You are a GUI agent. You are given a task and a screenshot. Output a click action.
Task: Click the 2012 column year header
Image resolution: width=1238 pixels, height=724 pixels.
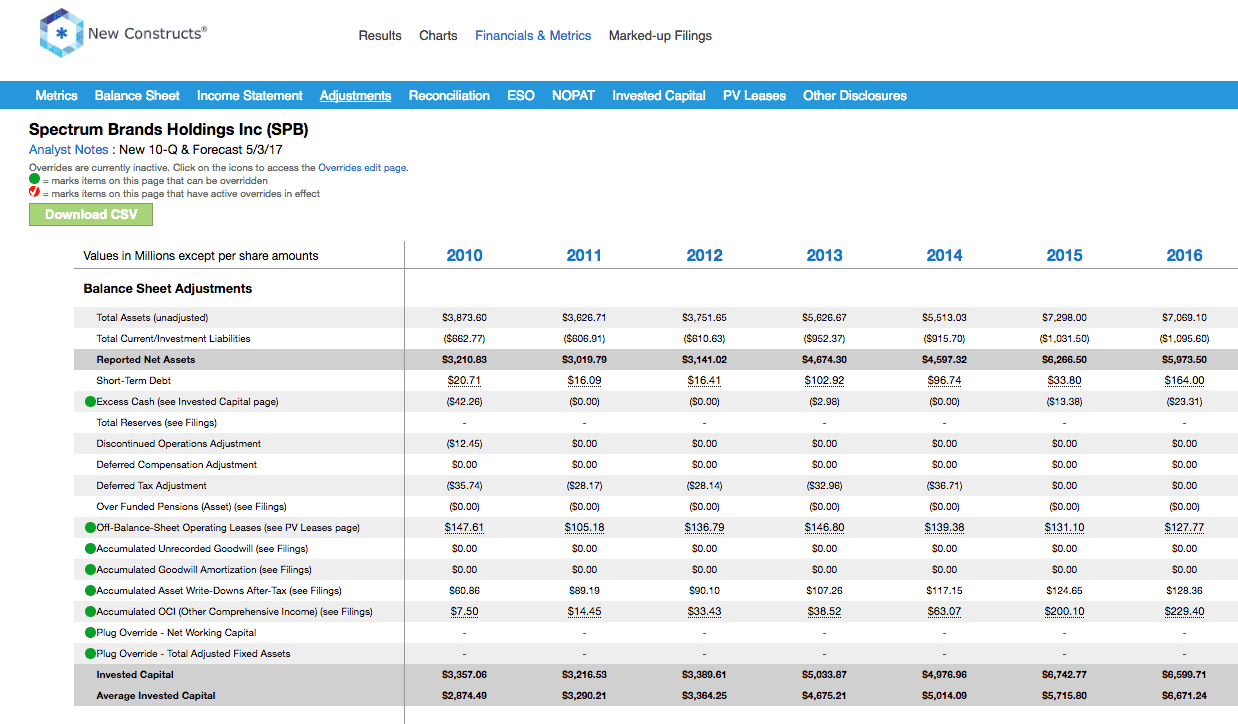coord(704,255)
